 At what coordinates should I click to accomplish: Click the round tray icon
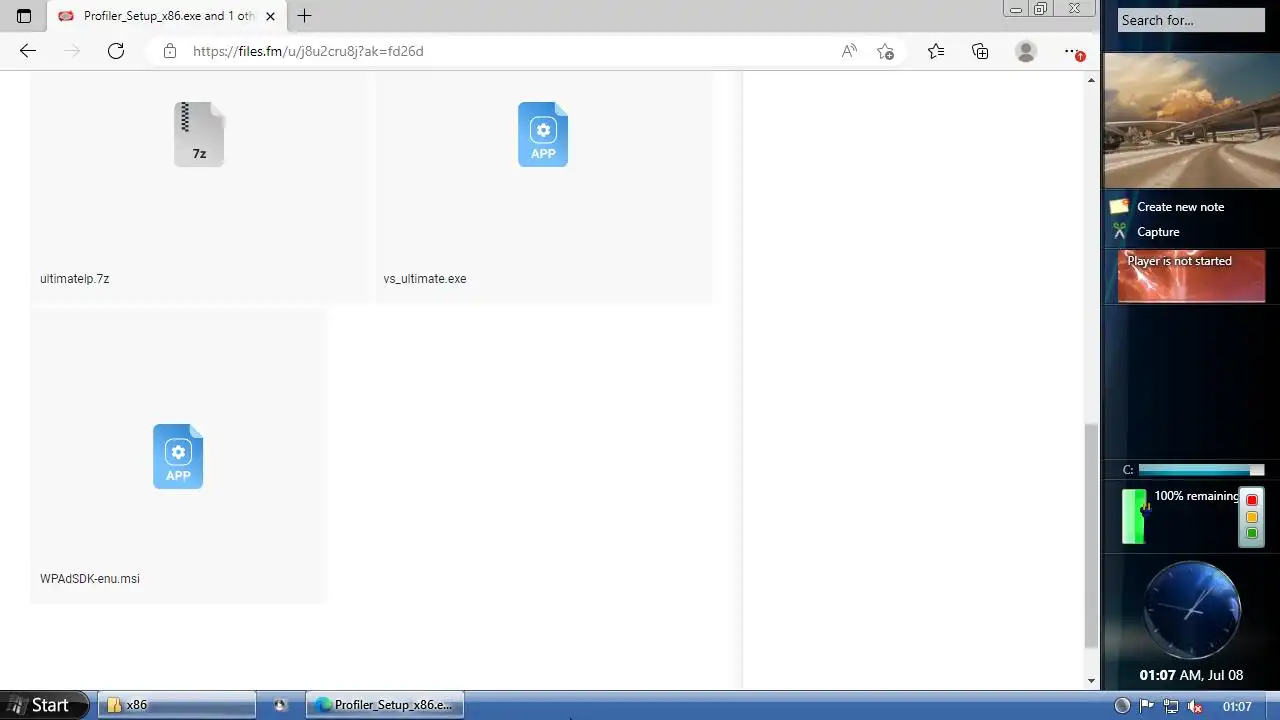pos(1122,706)
